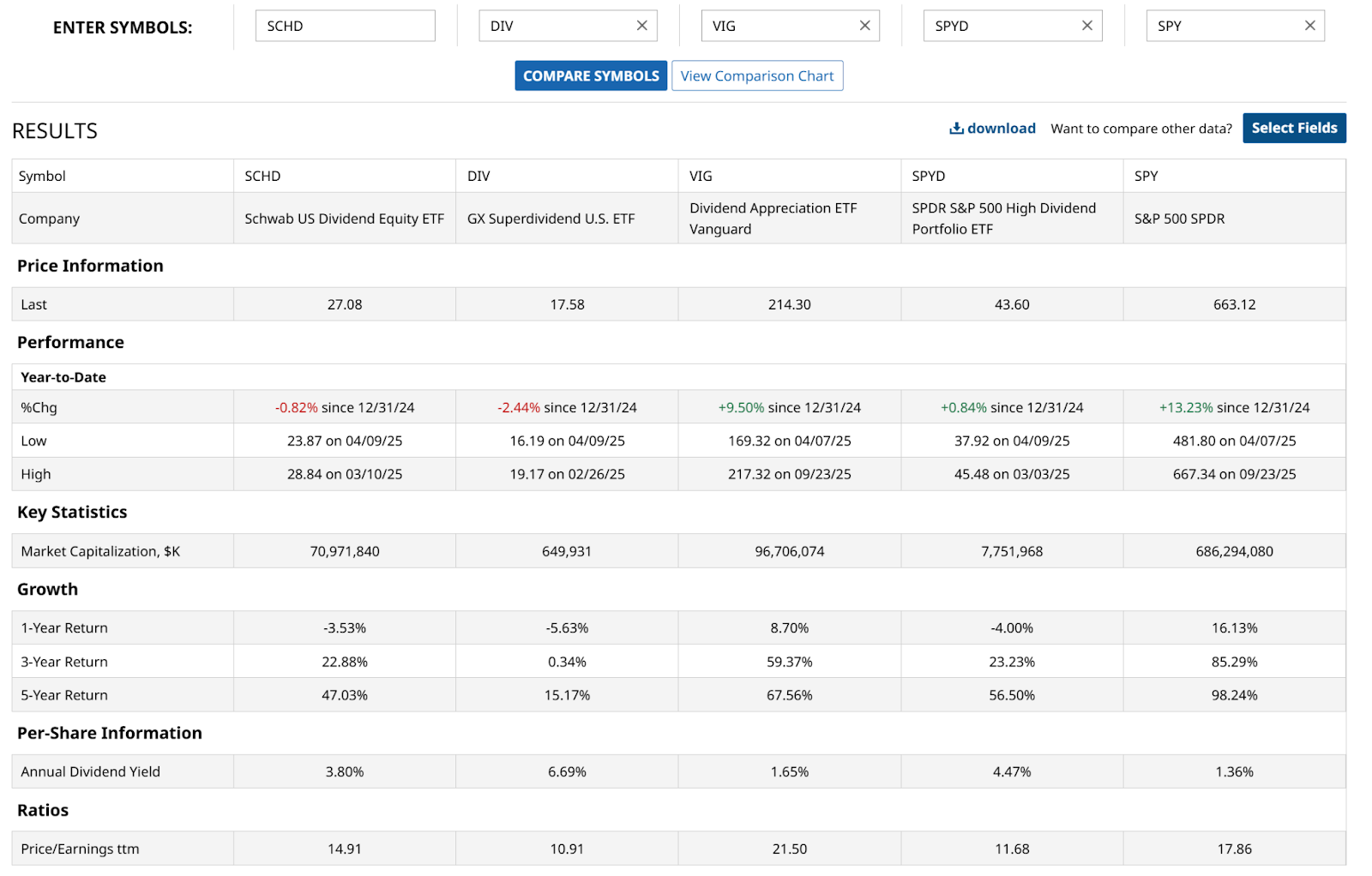The height and width of the screenshot is (876, 1372).
Task: Click the S&P 500 SPDR company cell
Action: (1179, 219)
